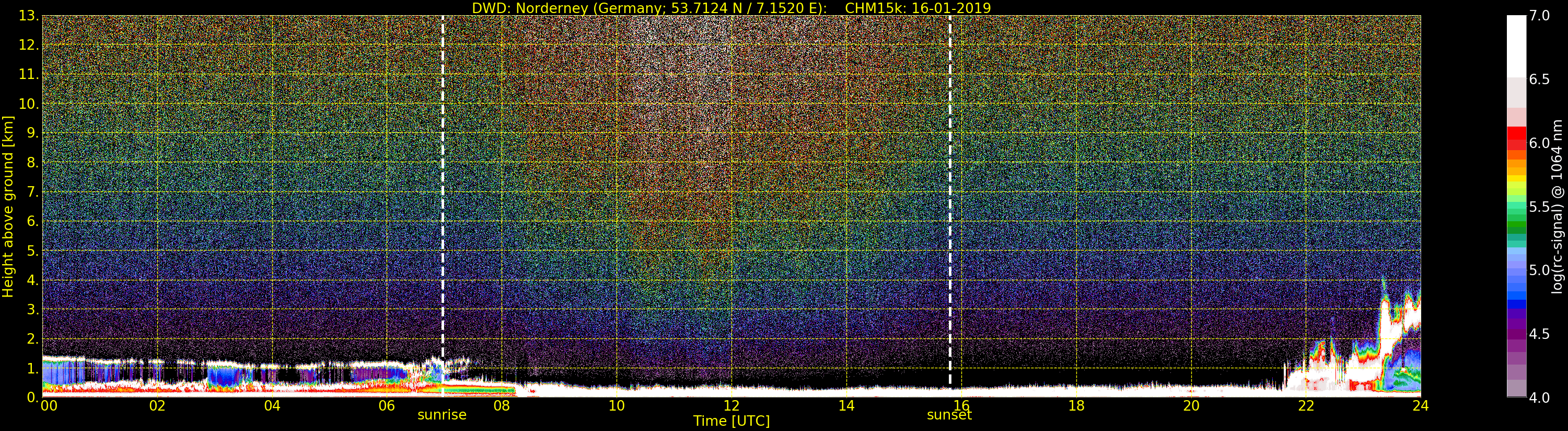Click the white dashed sunset marker line
The image size is (1568, 431).
[x=949, y=201]
